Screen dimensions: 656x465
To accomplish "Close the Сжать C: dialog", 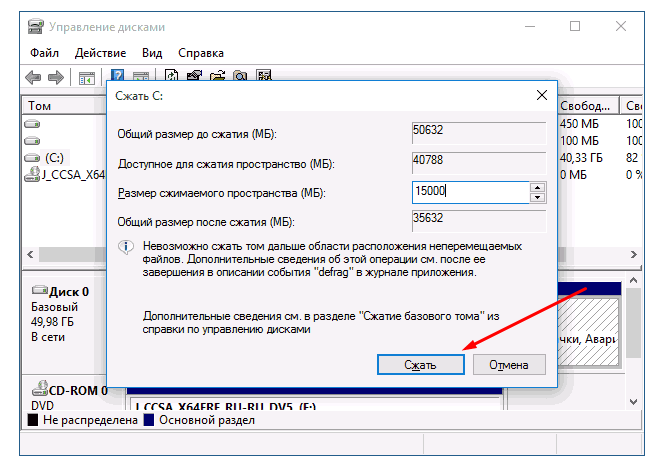I will click(542, 95).
